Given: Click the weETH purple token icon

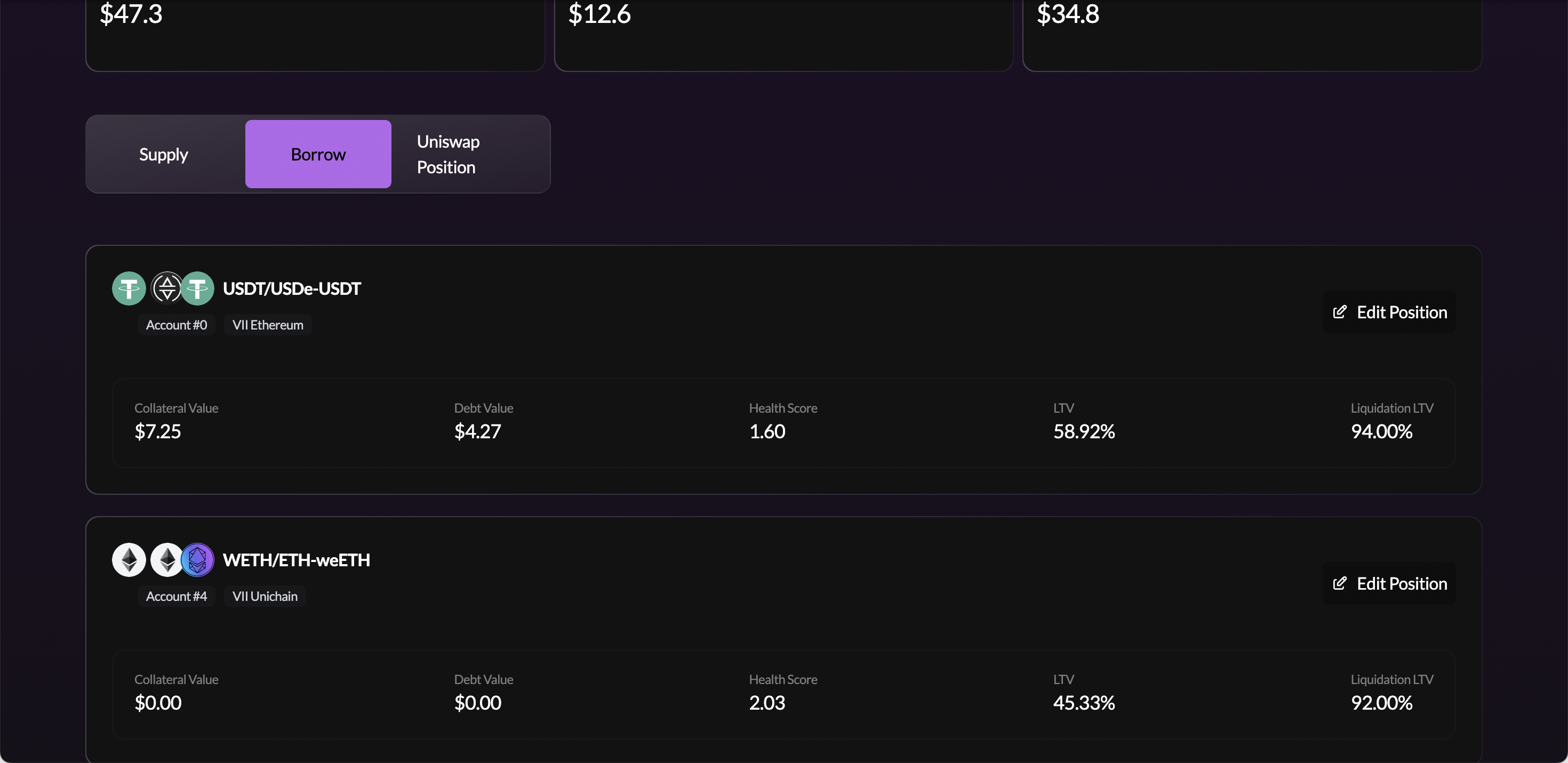Looking at the screenshot, I should point(198,559).
